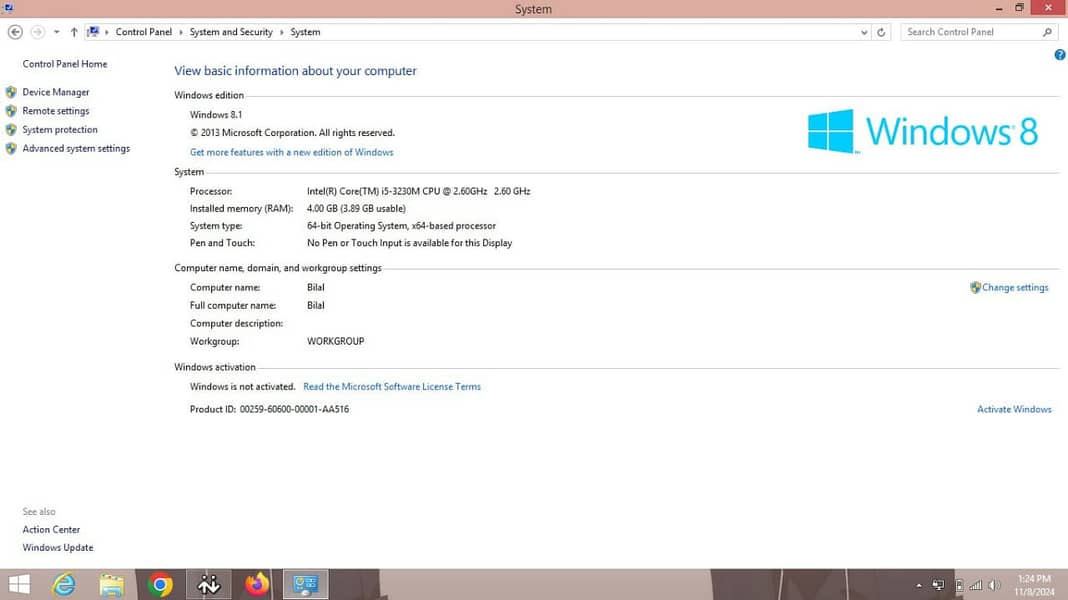Click the Back navigation arrow

pos(15,32)
